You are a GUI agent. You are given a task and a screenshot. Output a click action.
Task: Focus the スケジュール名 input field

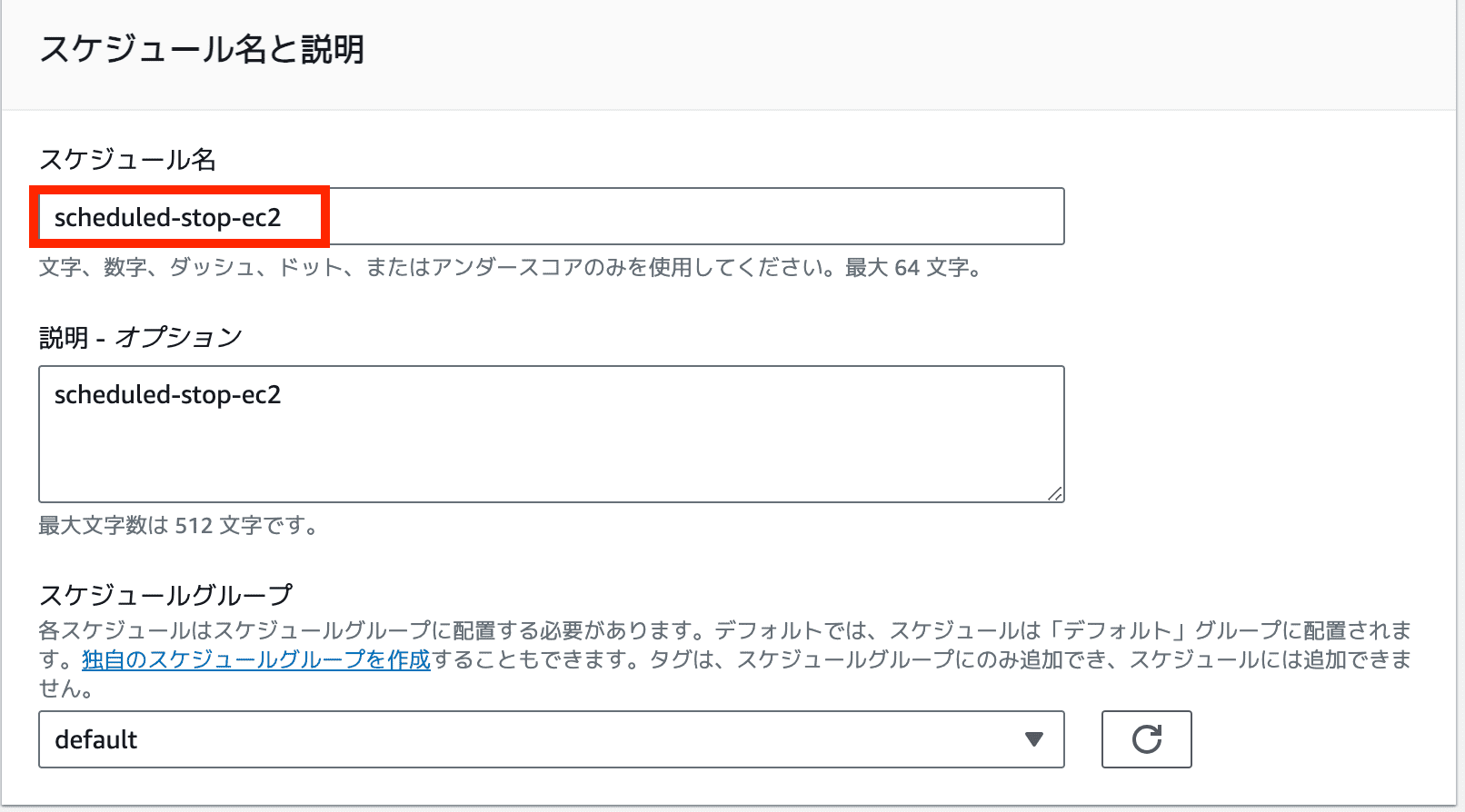pyautogui.click(x=551, y=216)
